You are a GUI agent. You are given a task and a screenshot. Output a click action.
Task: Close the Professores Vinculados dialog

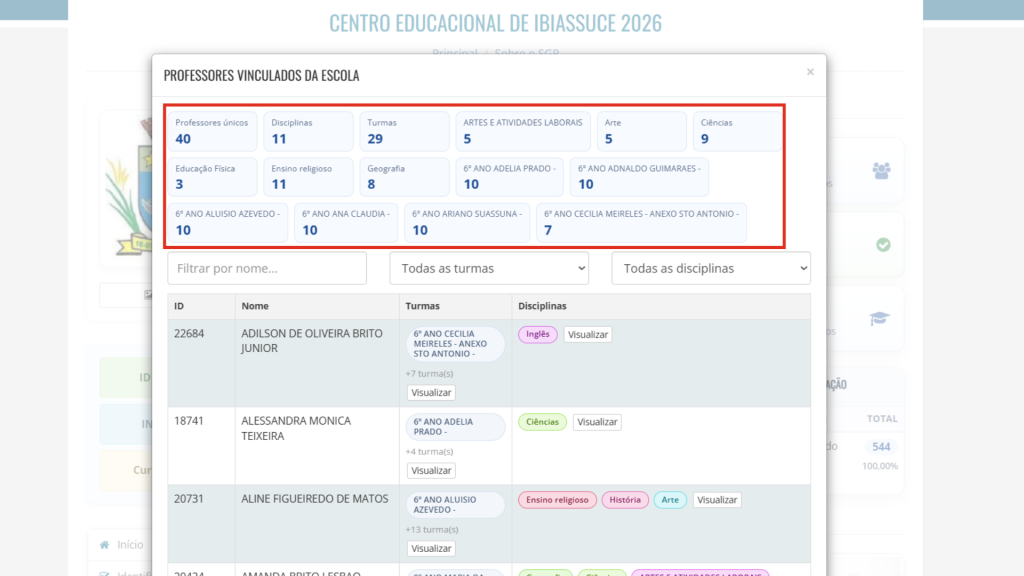[810, 72]
